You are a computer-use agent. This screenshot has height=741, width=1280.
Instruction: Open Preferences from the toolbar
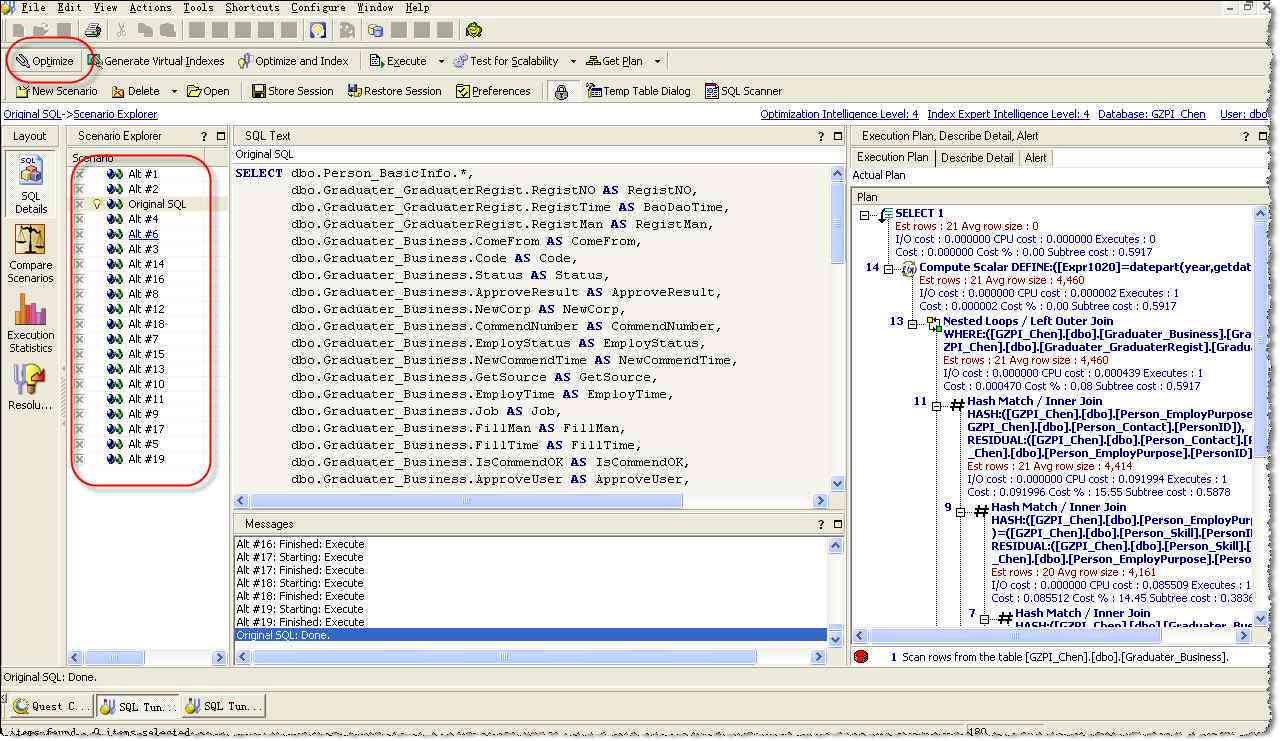pyautogui.click(x=493, y=91)
